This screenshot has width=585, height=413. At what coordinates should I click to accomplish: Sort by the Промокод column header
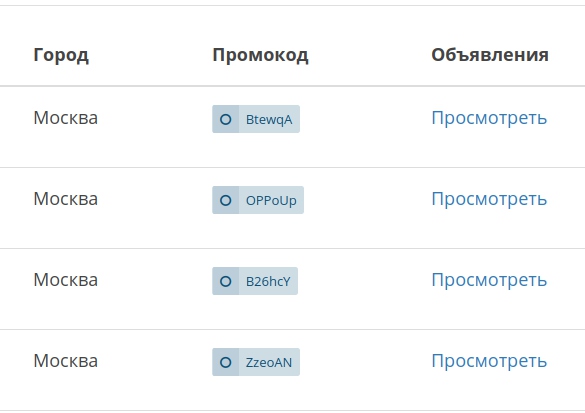260,55
